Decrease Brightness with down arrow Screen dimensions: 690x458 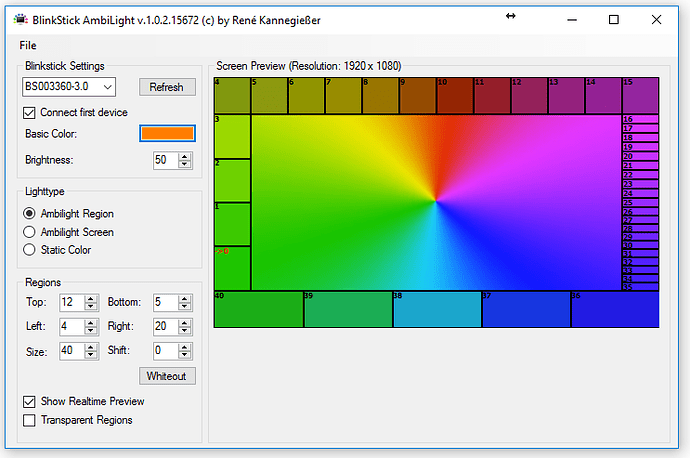click(x=185, y=164)
